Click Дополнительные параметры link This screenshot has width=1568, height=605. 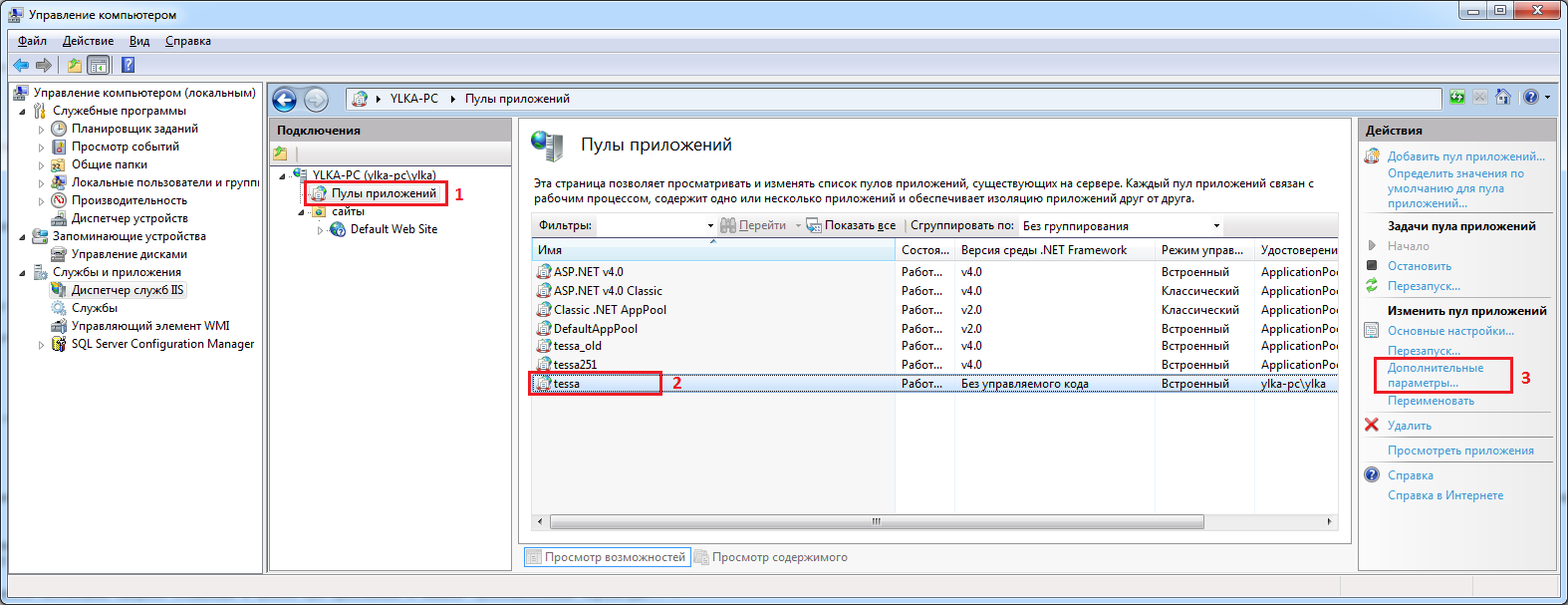click(x=1435, y=375)
